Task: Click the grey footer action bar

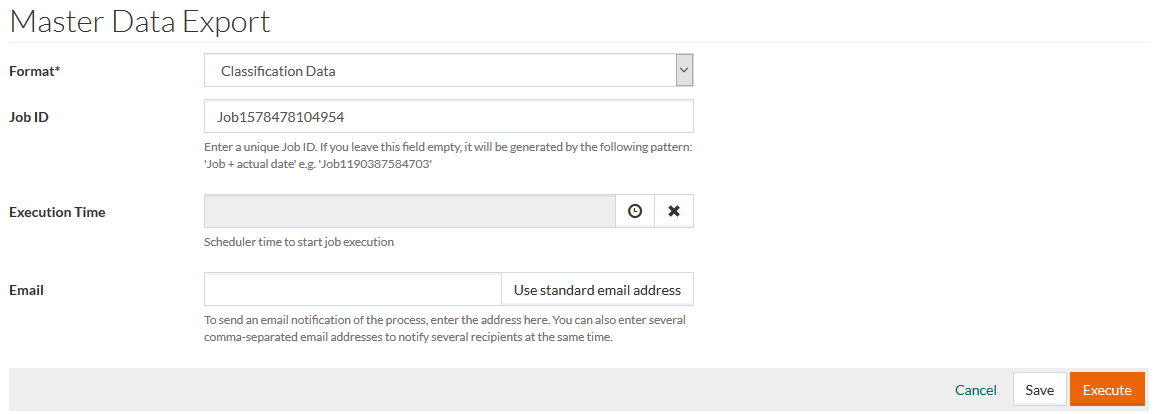Action: (x=480, y=390)
